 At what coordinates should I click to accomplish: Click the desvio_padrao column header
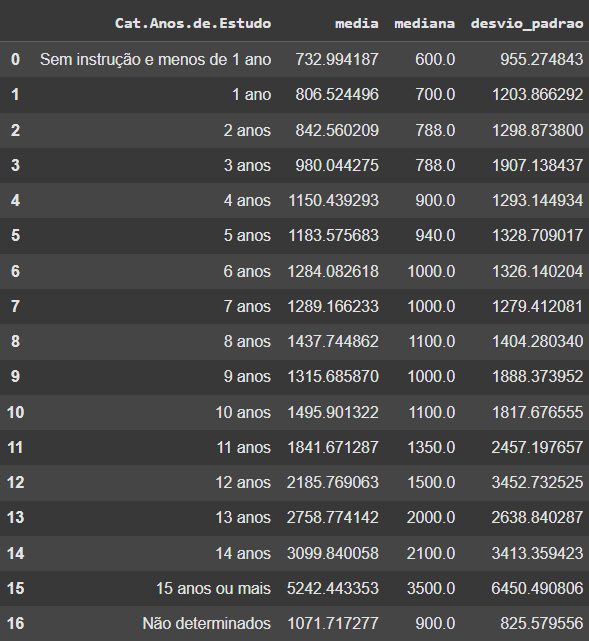(527, 24)
